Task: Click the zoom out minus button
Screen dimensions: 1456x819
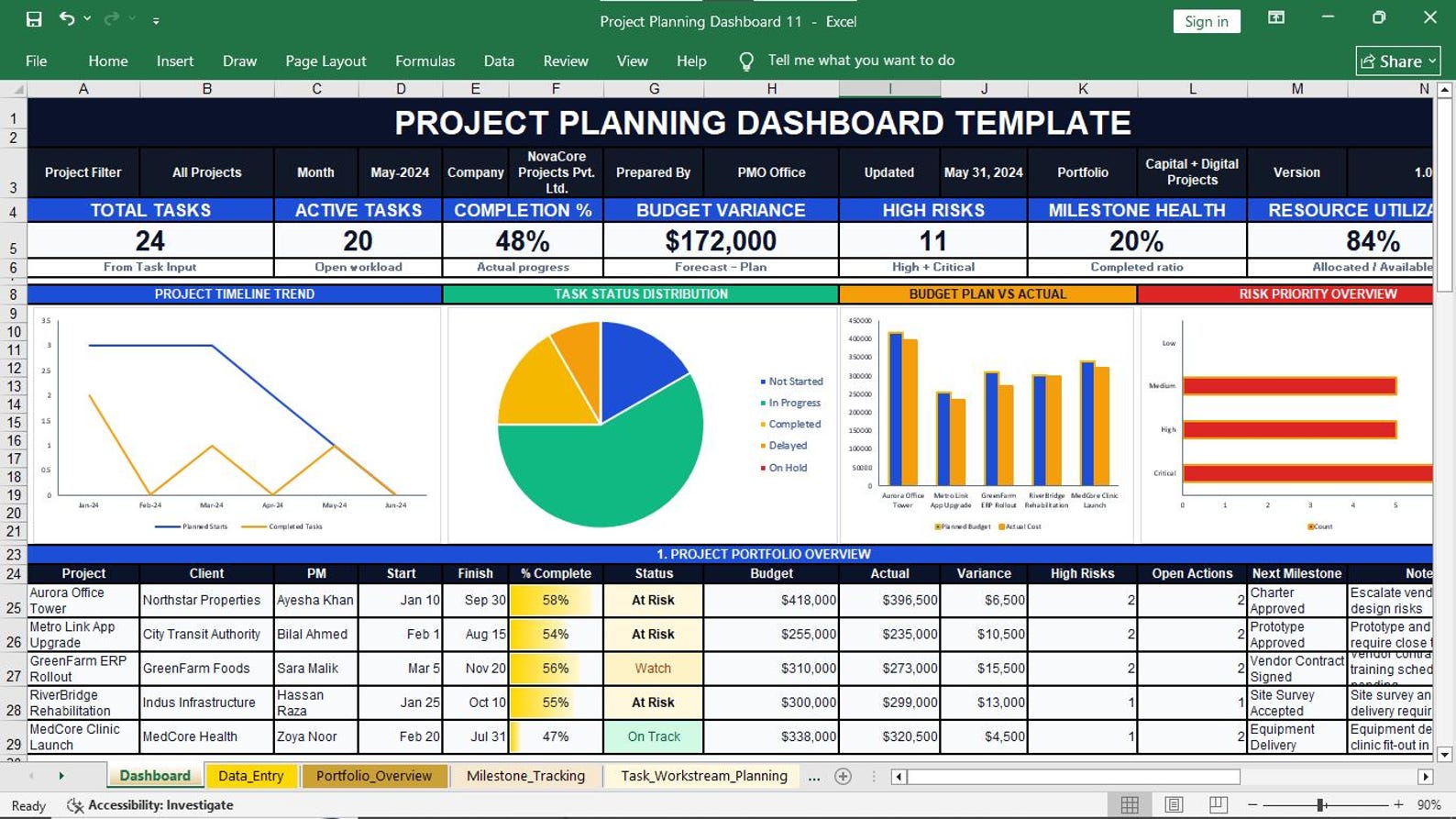Action: point(1252,804)
